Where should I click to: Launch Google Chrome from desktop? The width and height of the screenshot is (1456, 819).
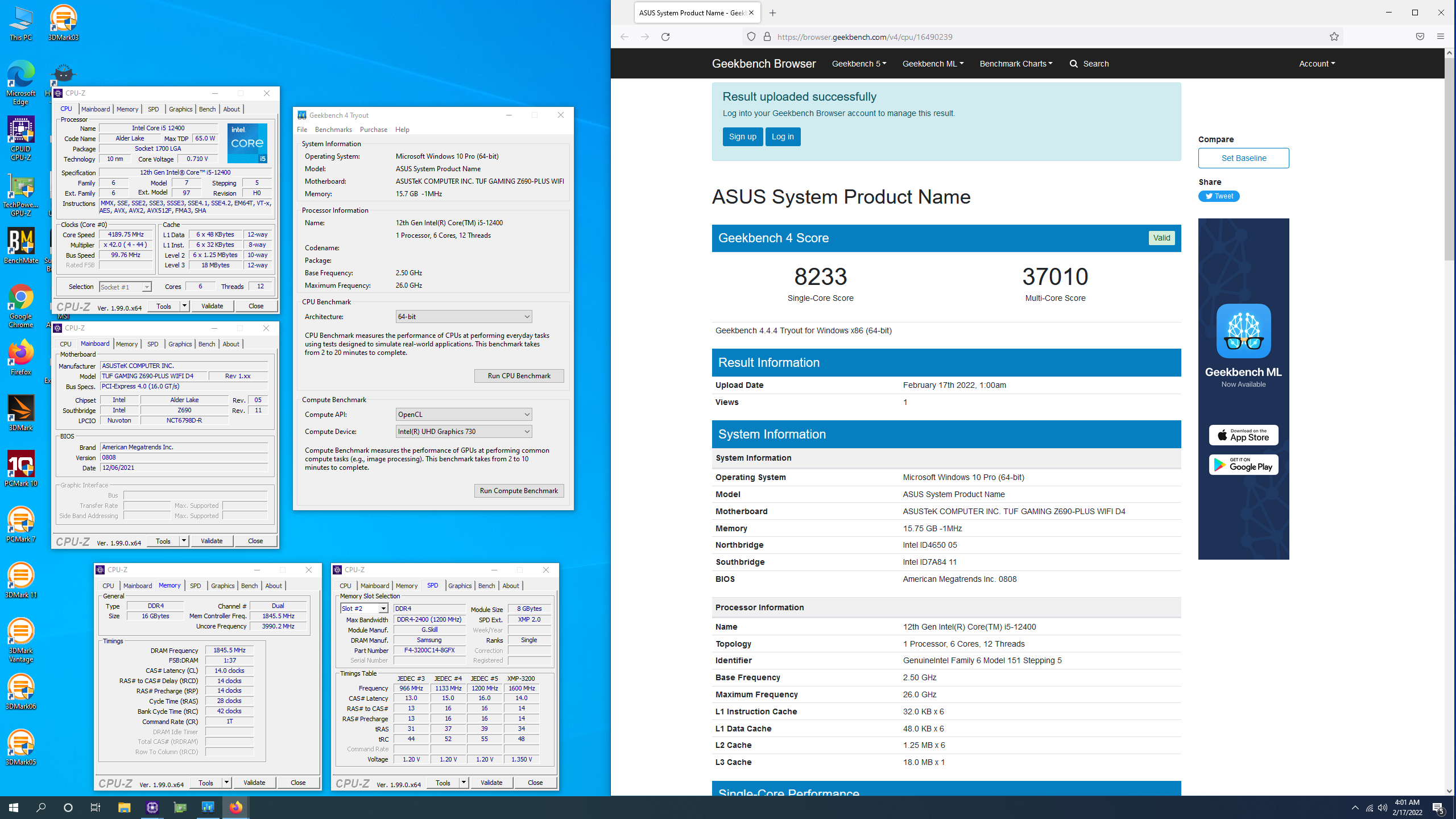(20, 306)
